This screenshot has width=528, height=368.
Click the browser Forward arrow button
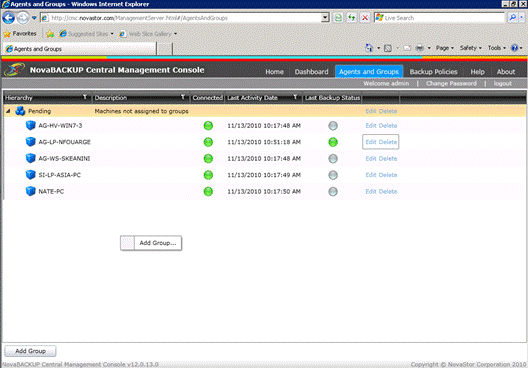tap(23, 18)
